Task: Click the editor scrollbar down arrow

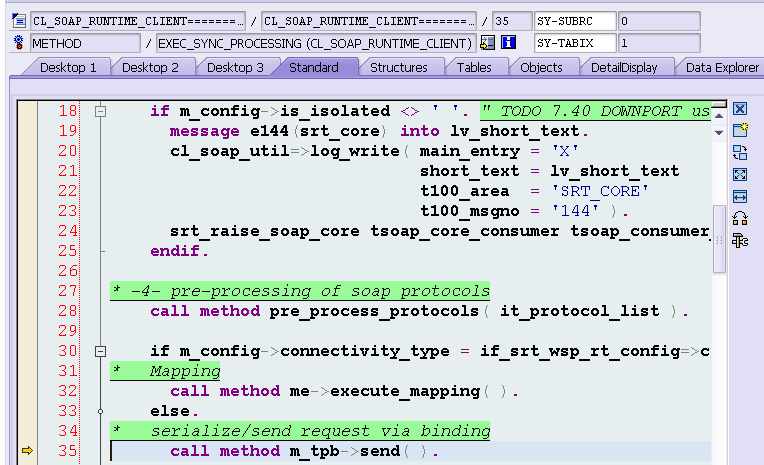Action: 719,133
